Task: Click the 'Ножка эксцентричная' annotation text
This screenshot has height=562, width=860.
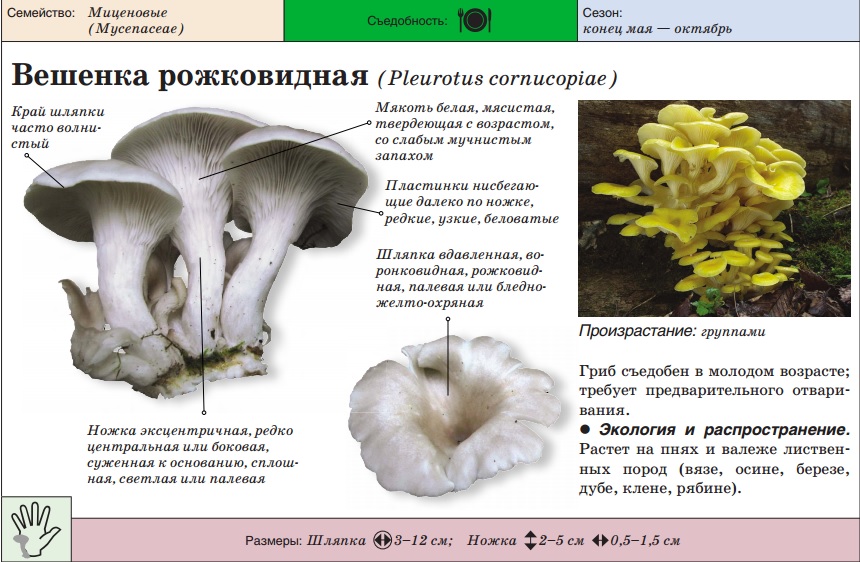Action: pyautogui.click(x=192, y=454)
